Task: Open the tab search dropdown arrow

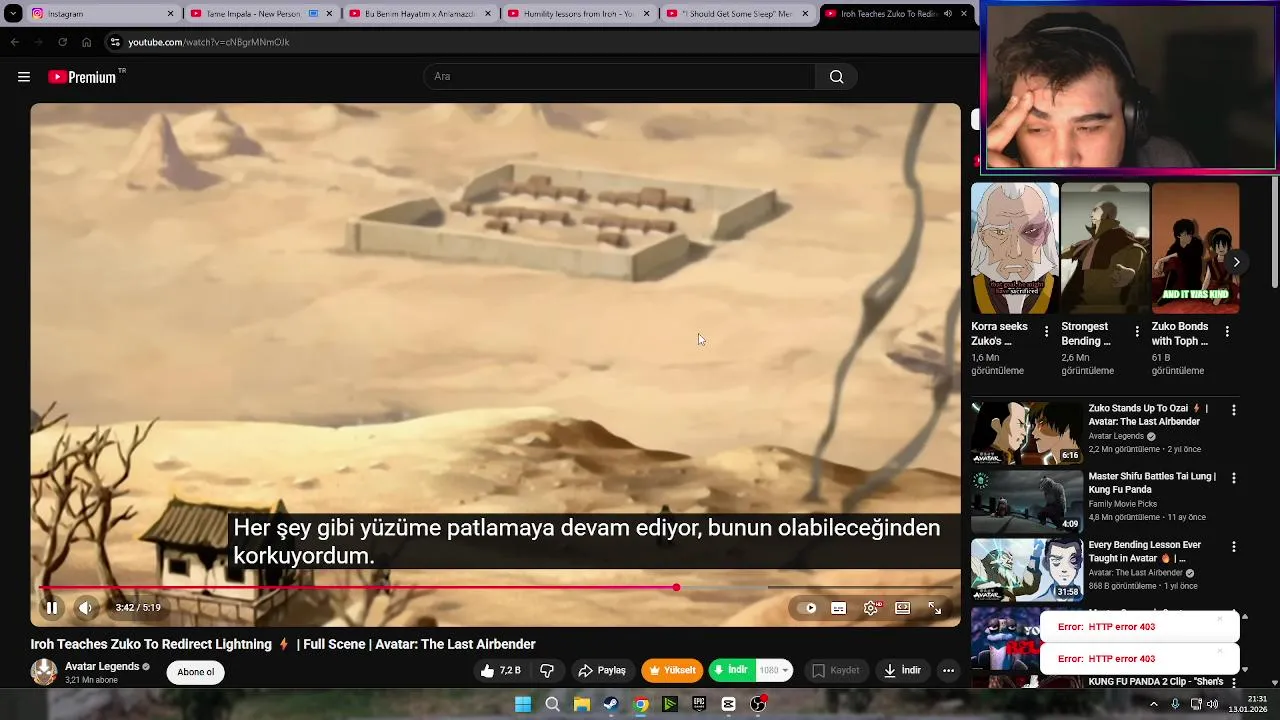Action: click(13, 14)
